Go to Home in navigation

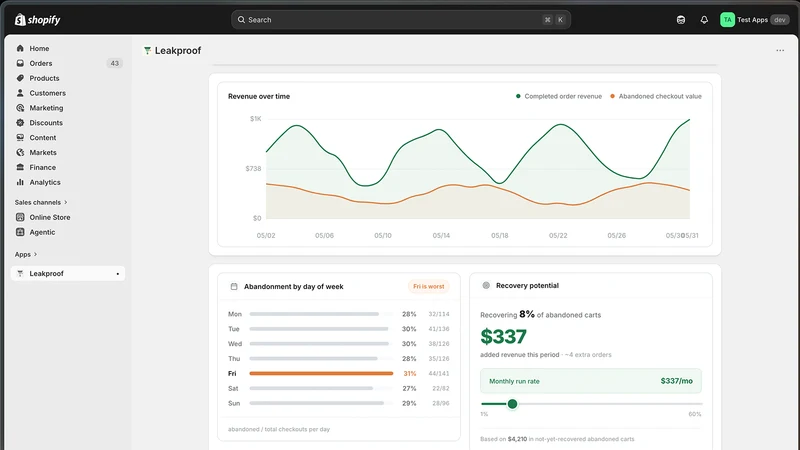point(39,48)
